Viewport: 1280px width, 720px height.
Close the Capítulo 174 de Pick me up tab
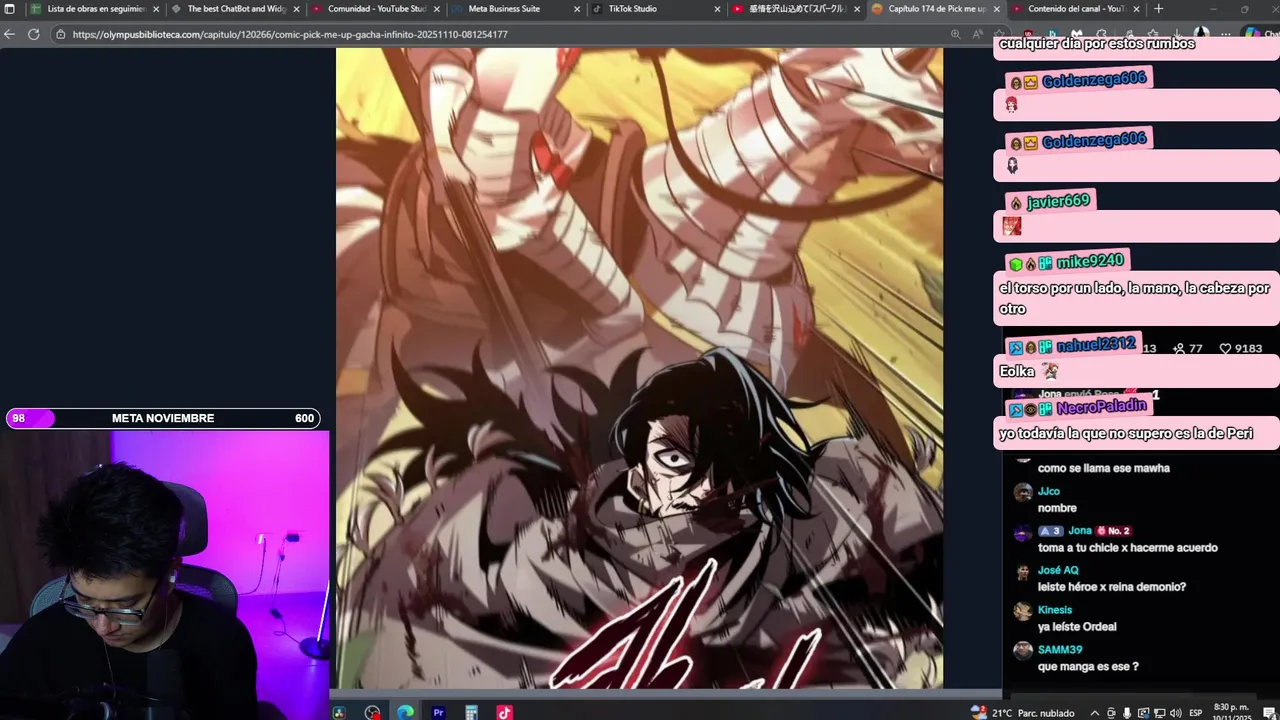coord(996,9)
